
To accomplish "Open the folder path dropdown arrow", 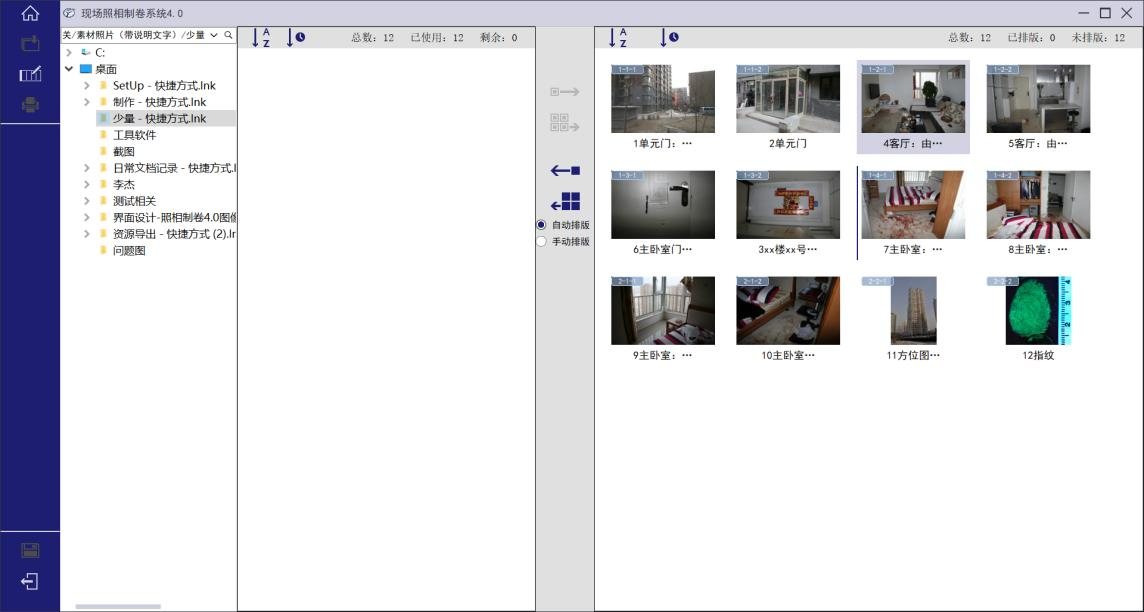I will [214, 35].
